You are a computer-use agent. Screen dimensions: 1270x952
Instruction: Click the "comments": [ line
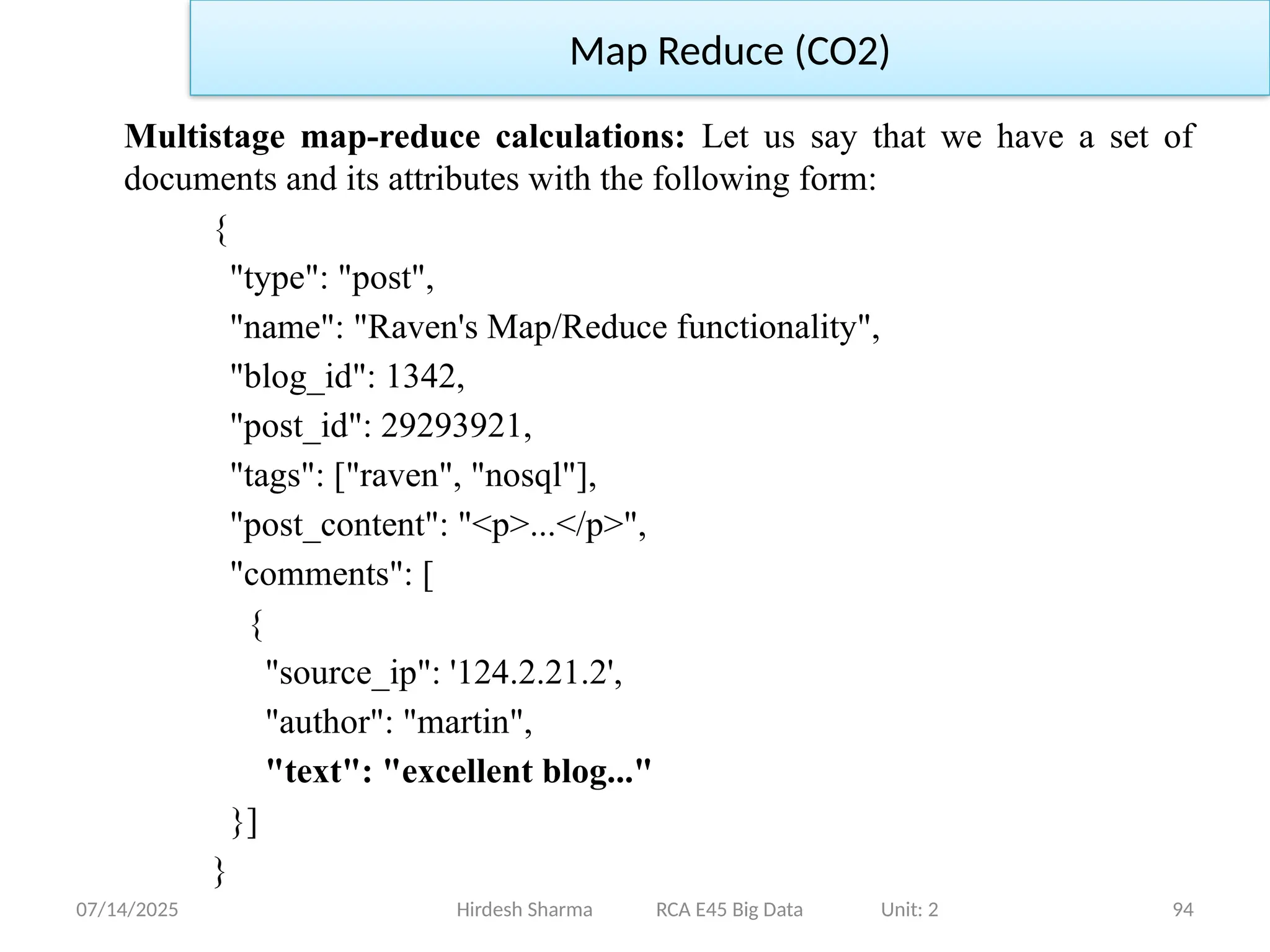point(331,575)
